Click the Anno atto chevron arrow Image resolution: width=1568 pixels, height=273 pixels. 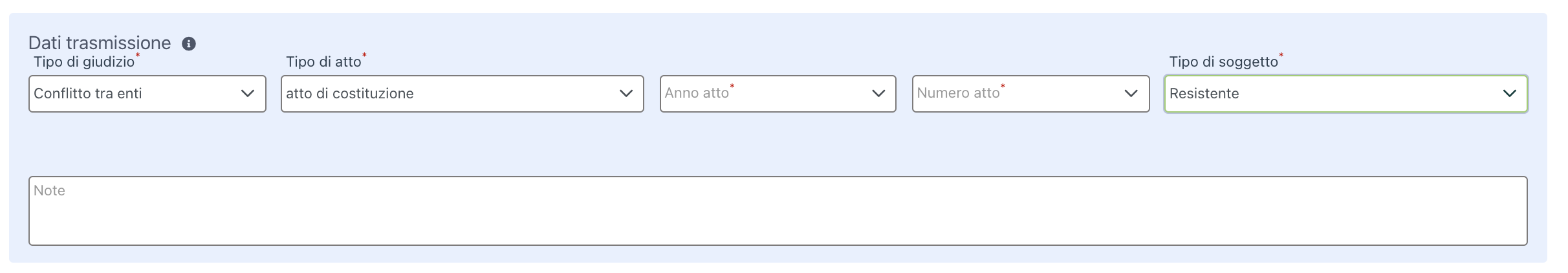[878, 94]
